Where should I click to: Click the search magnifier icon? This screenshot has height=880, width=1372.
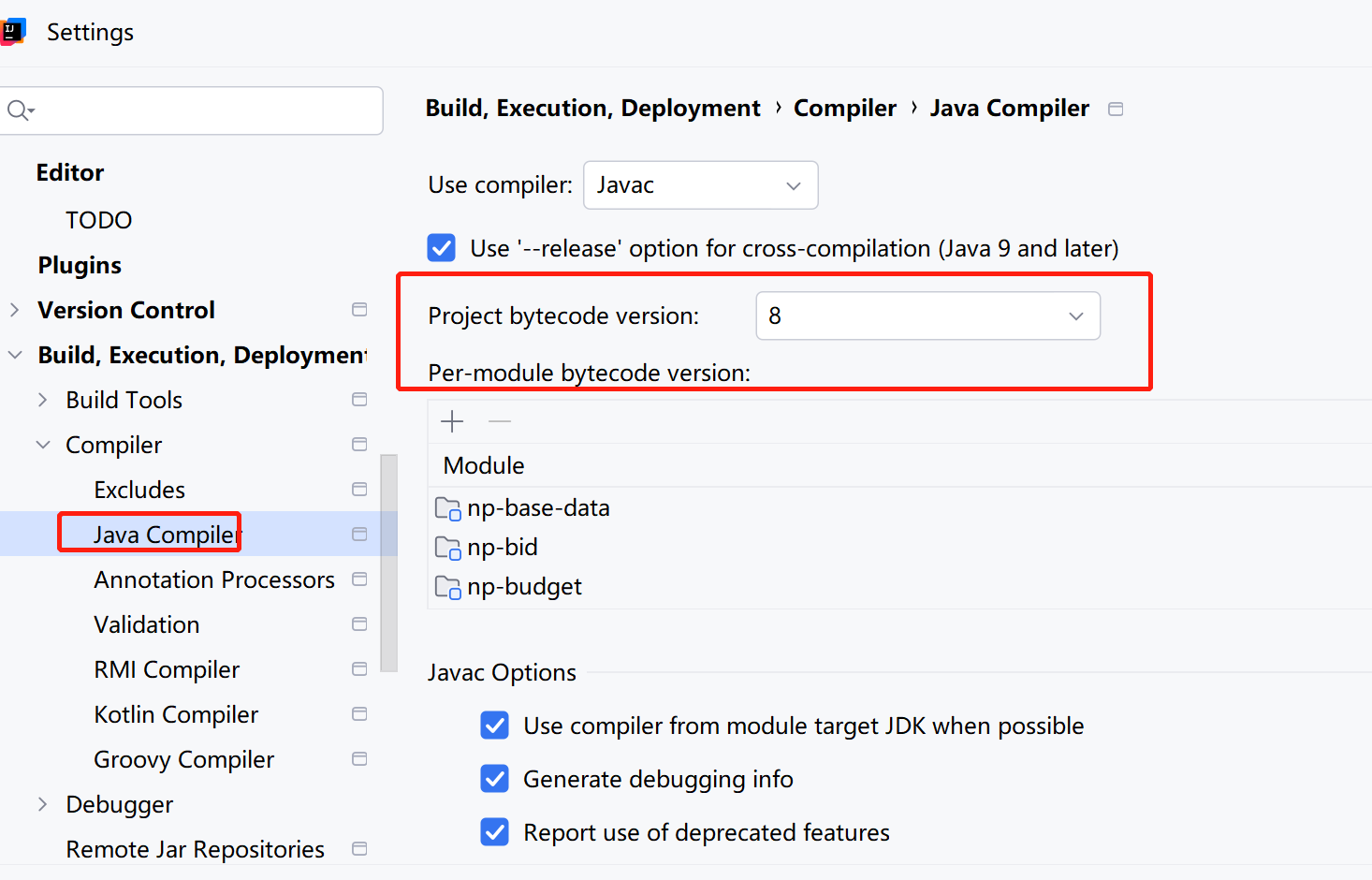pyautogui.click(x=19, y=110)
